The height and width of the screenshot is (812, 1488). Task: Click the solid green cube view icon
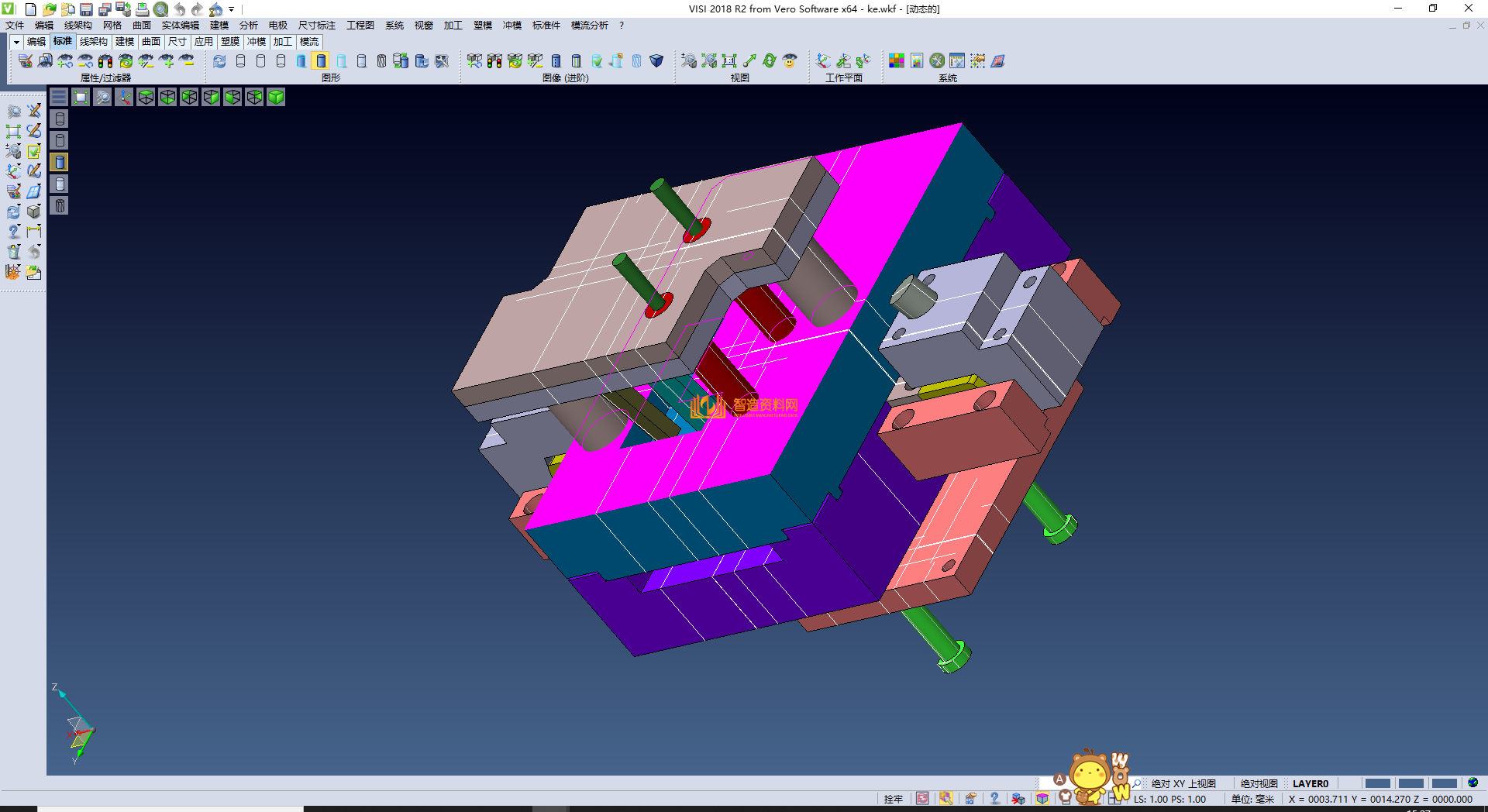276,97
